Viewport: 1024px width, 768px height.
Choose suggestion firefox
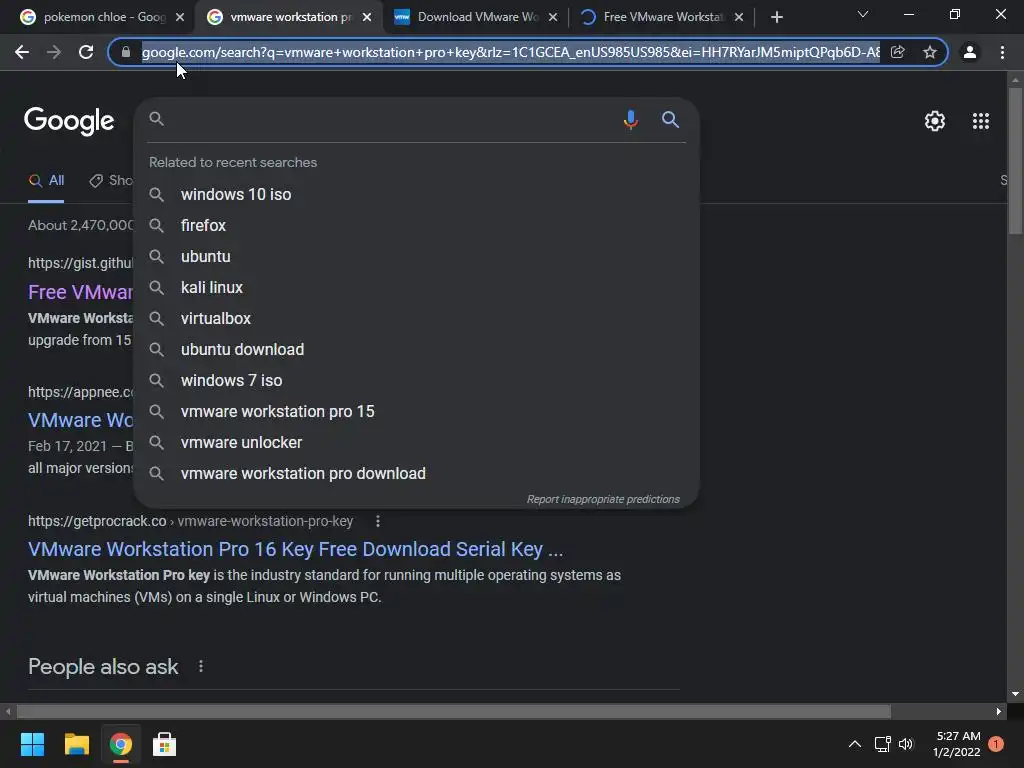[417, 225]
